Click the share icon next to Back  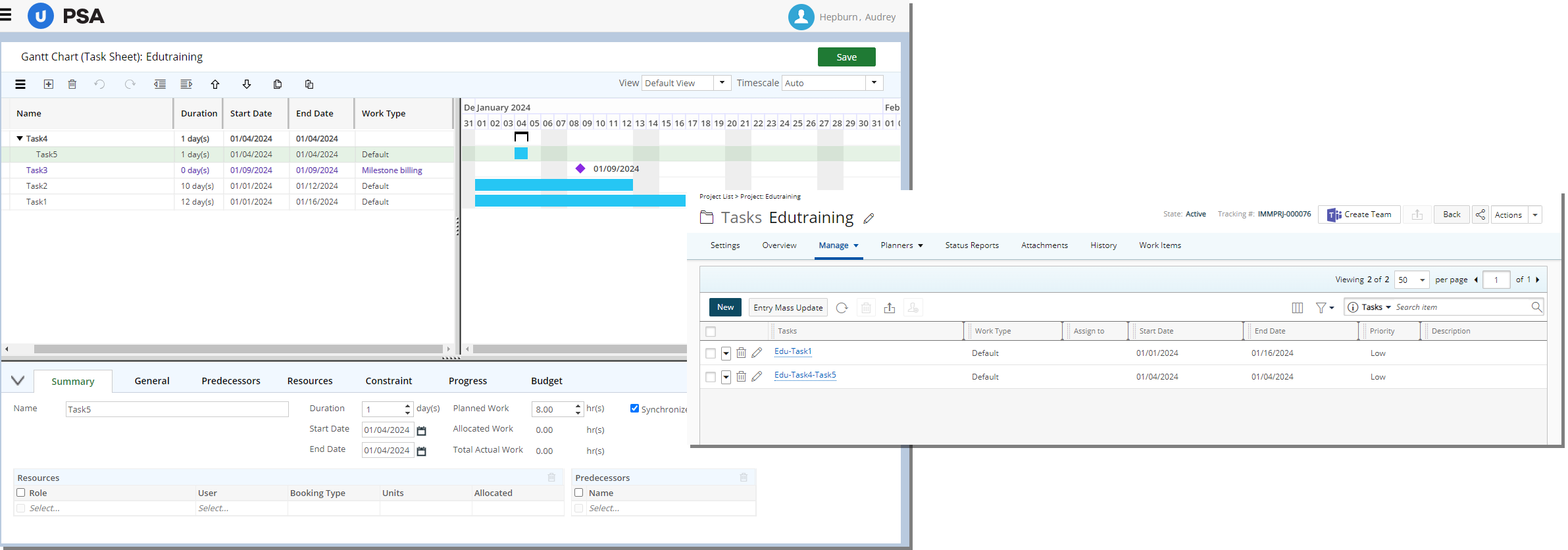1480,214
